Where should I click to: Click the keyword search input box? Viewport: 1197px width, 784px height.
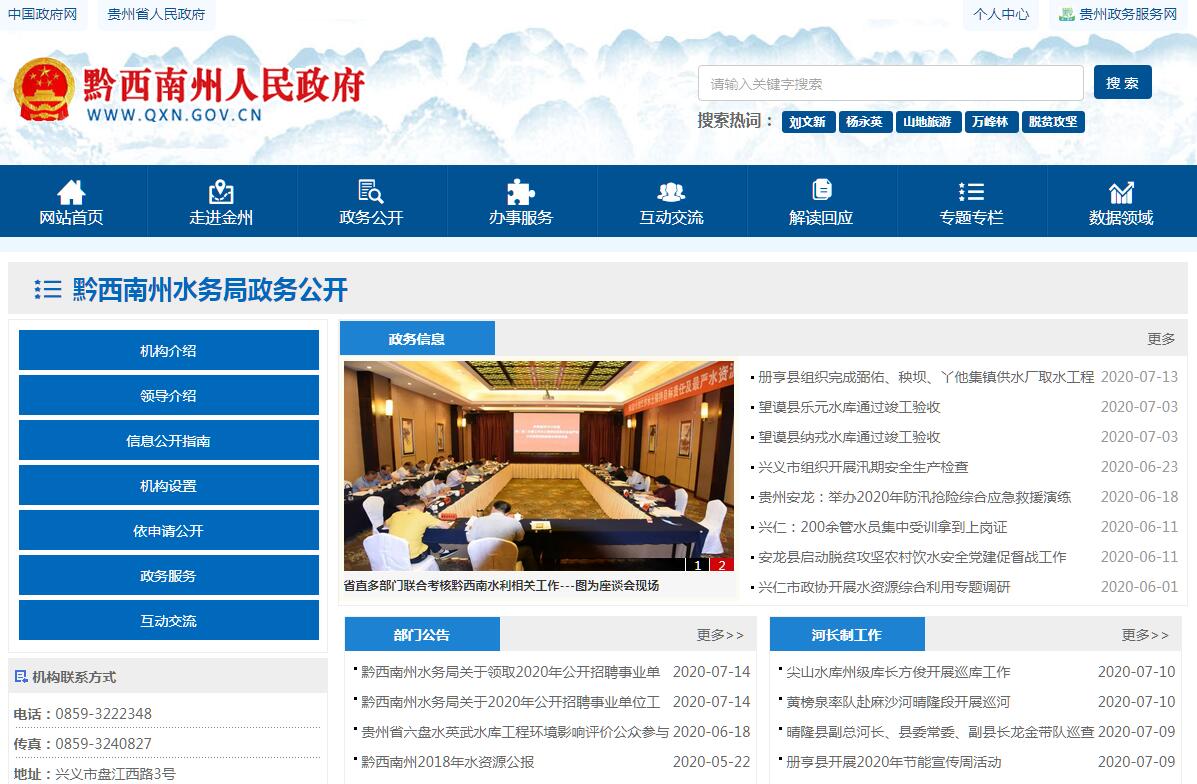(890, 83)
